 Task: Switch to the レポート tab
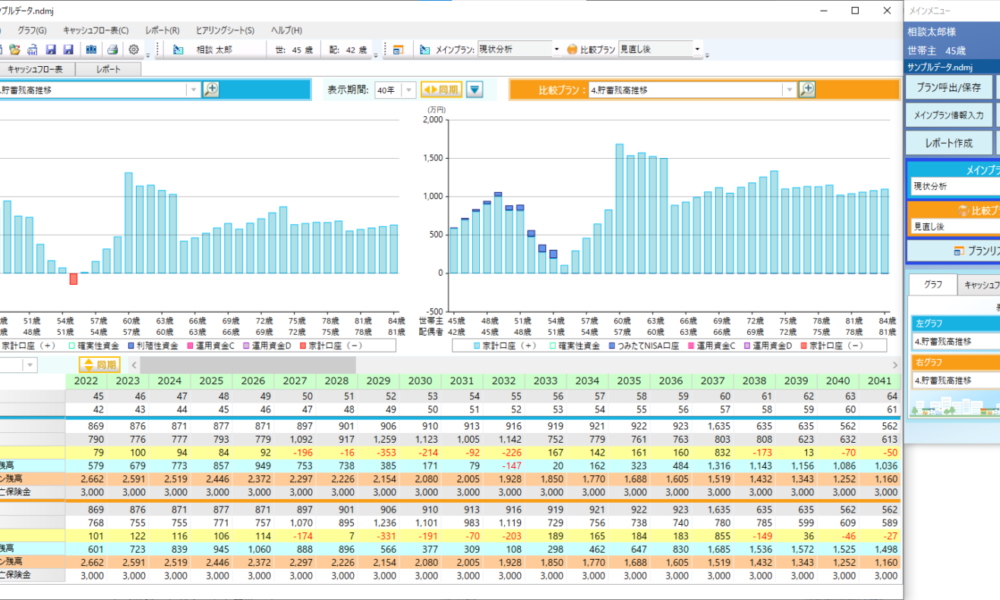tap(108, 70)
